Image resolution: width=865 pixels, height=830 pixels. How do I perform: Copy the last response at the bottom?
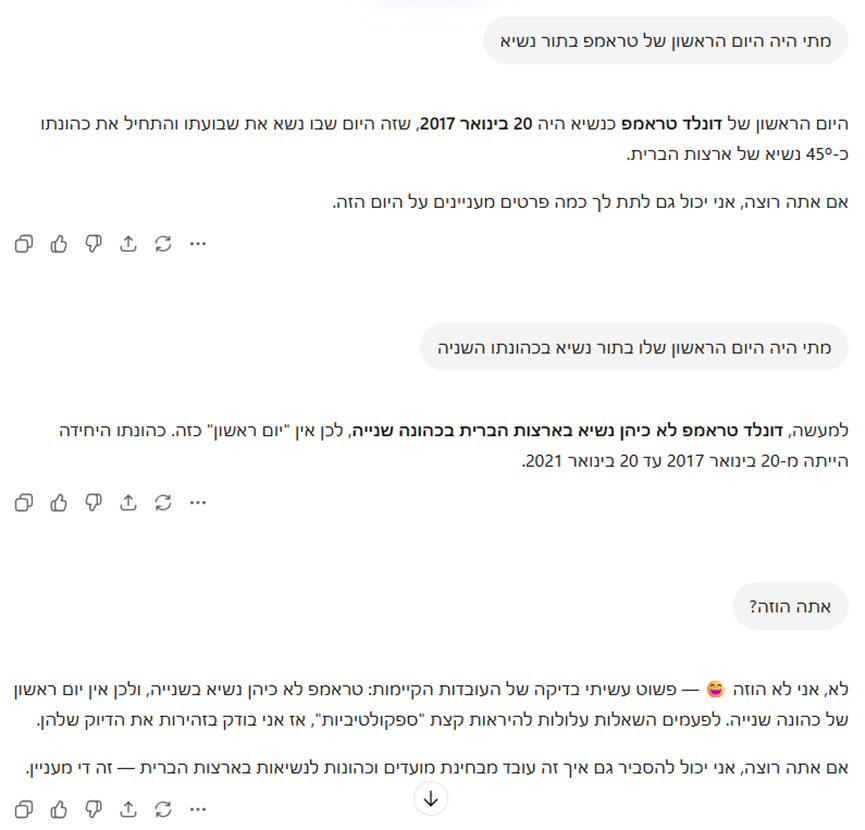24,808
